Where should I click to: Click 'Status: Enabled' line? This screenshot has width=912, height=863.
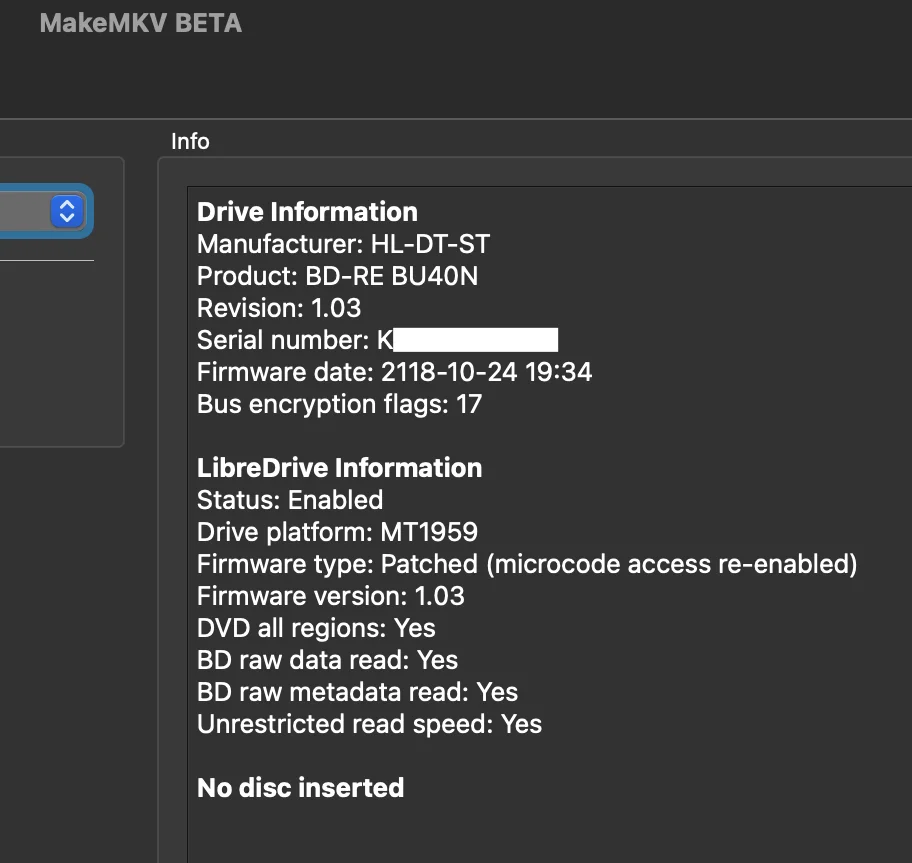[x=290, y=500]
